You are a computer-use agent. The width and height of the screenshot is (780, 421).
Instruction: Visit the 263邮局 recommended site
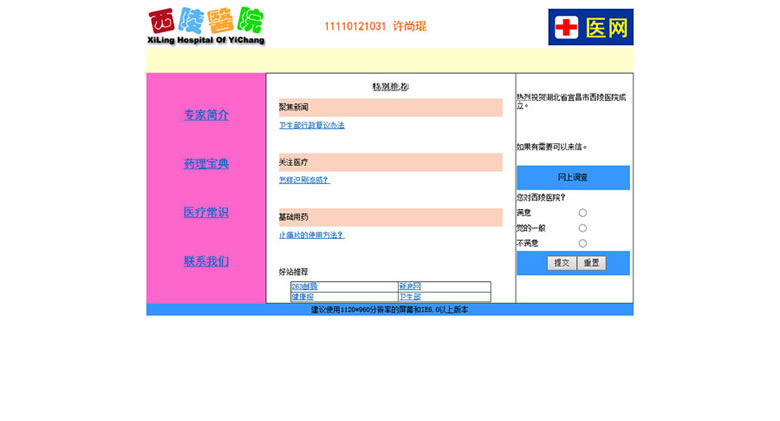click(x=304, y=287)
